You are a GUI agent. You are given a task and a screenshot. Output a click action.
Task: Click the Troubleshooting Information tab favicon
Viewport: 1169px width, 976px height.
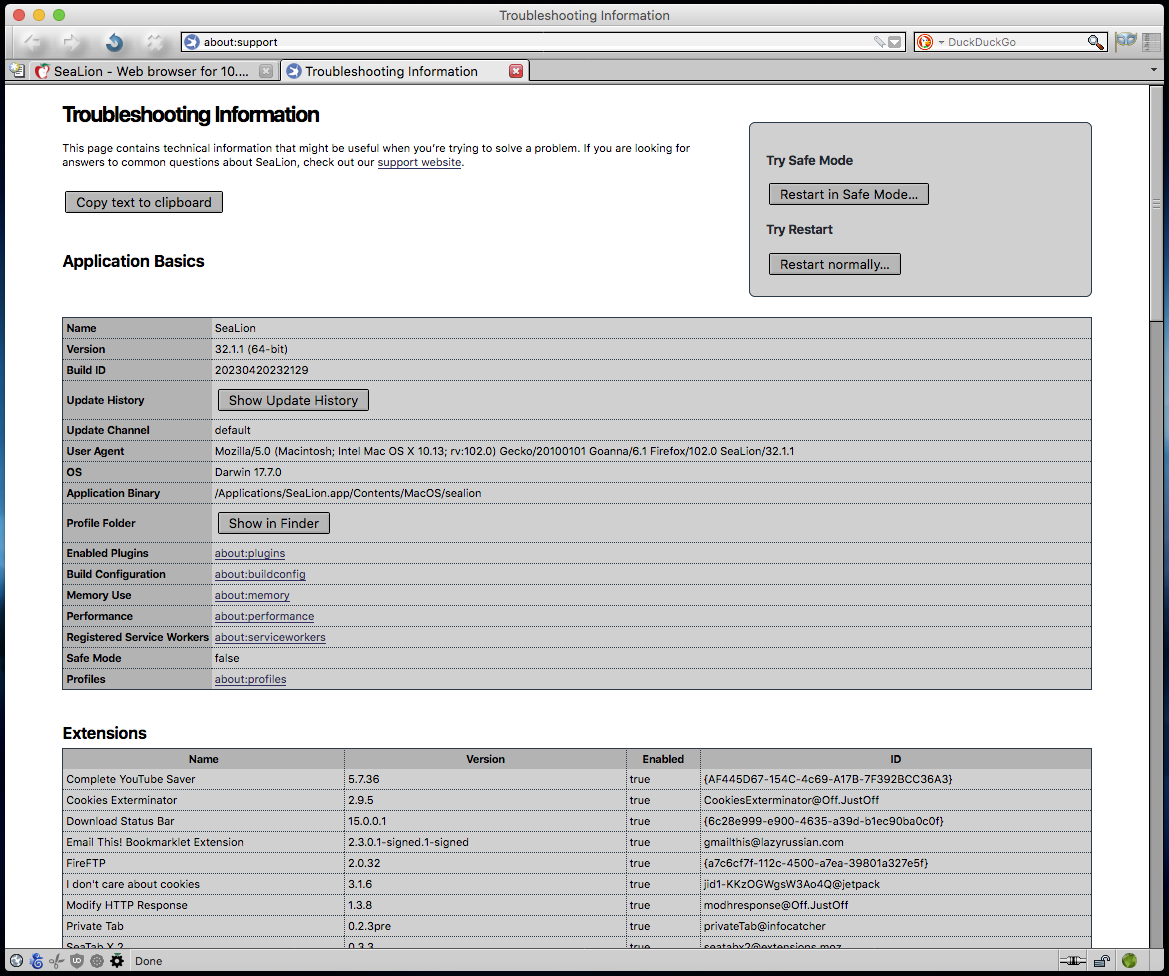(294, 71)
